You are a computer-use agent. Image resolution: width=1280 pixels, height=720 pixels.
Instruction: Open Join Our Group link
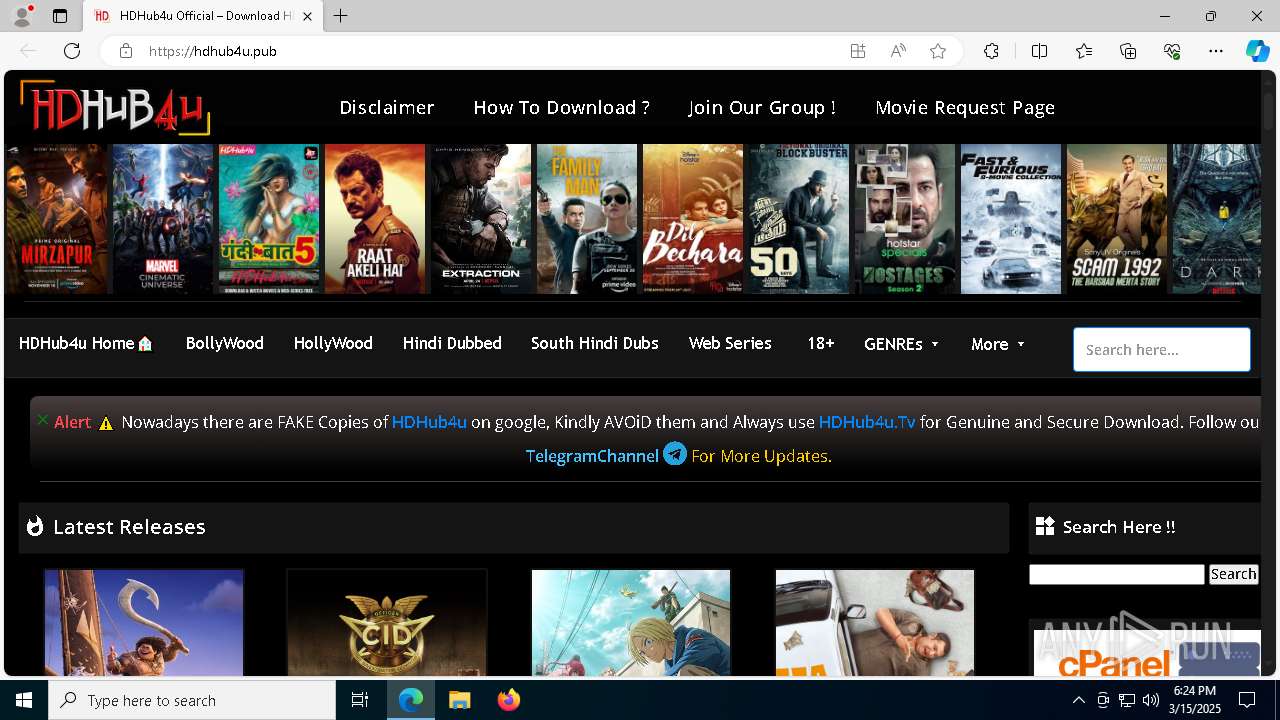(762, 107)
